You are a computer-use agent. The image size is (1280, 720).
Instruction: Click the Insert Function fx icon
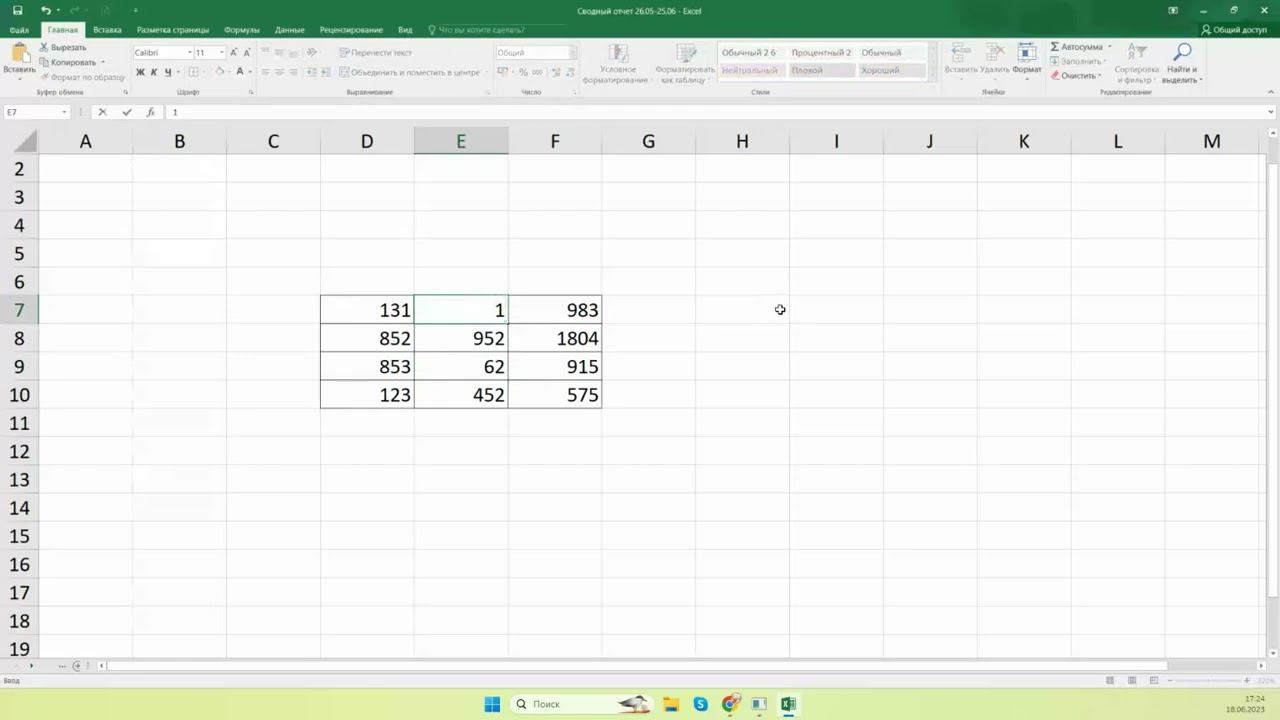151,112
